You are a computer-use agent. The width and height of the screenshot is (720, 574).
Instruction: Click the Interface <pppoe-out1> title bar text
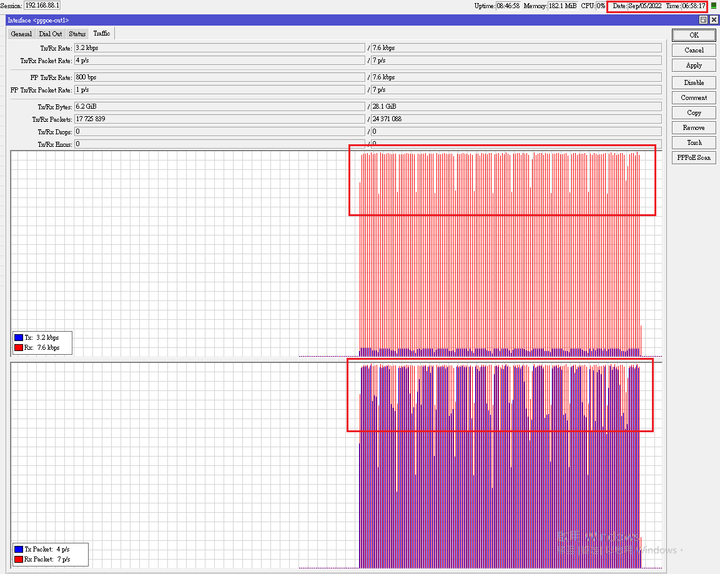pos(38,20)
